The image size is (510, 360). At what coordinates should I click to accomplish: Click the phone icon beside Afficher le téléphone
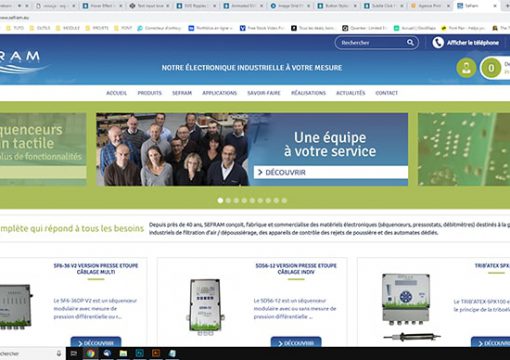pyautogui.click(x=438, y=43)
